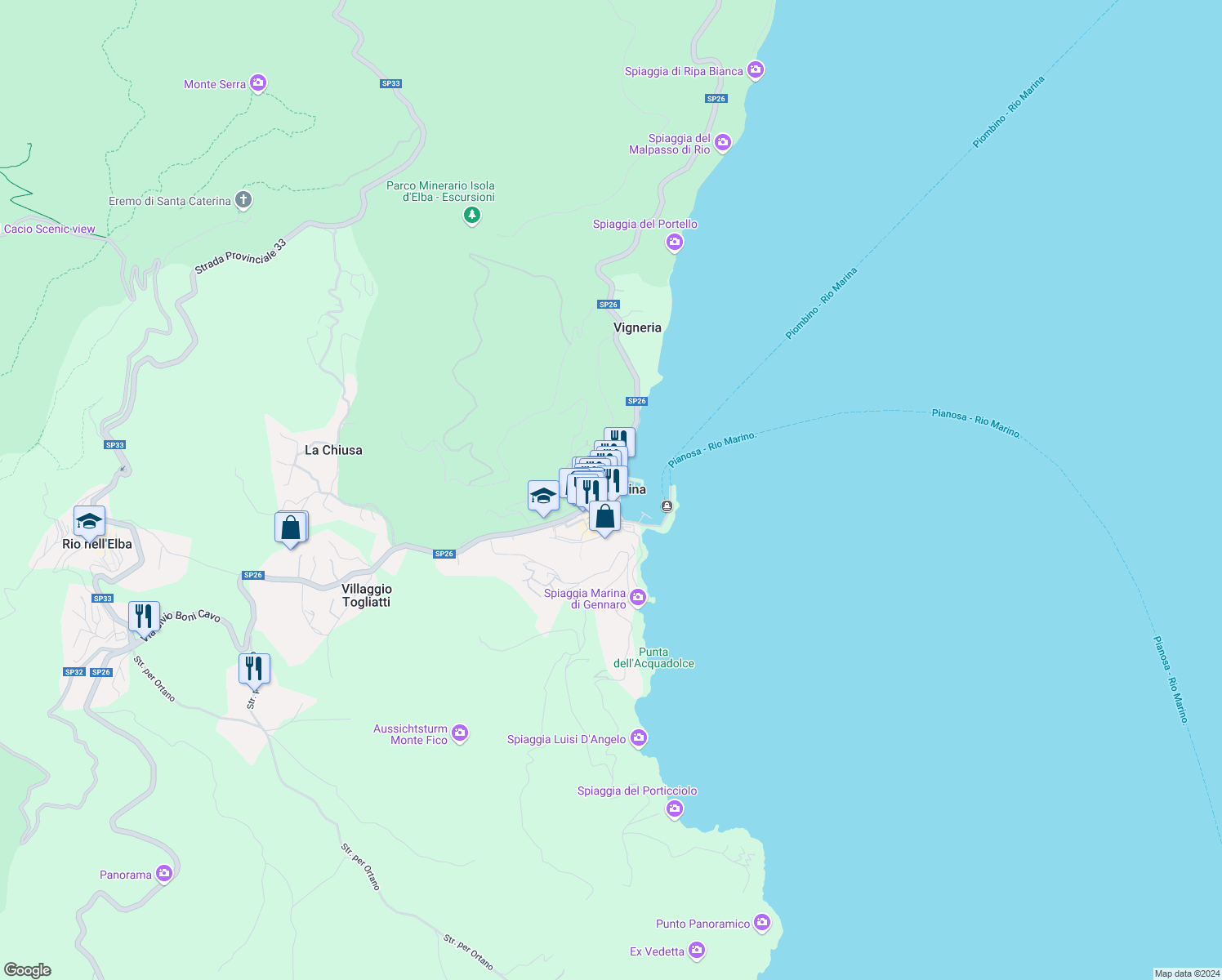Select the La Chiusa place label
The width and height of the screenshot is (1222, 980).
[x=333, y=450]
